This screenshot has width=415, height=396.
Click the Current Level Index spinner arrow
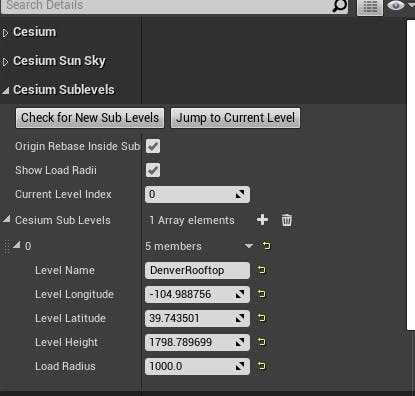click(x=240, y=194)
